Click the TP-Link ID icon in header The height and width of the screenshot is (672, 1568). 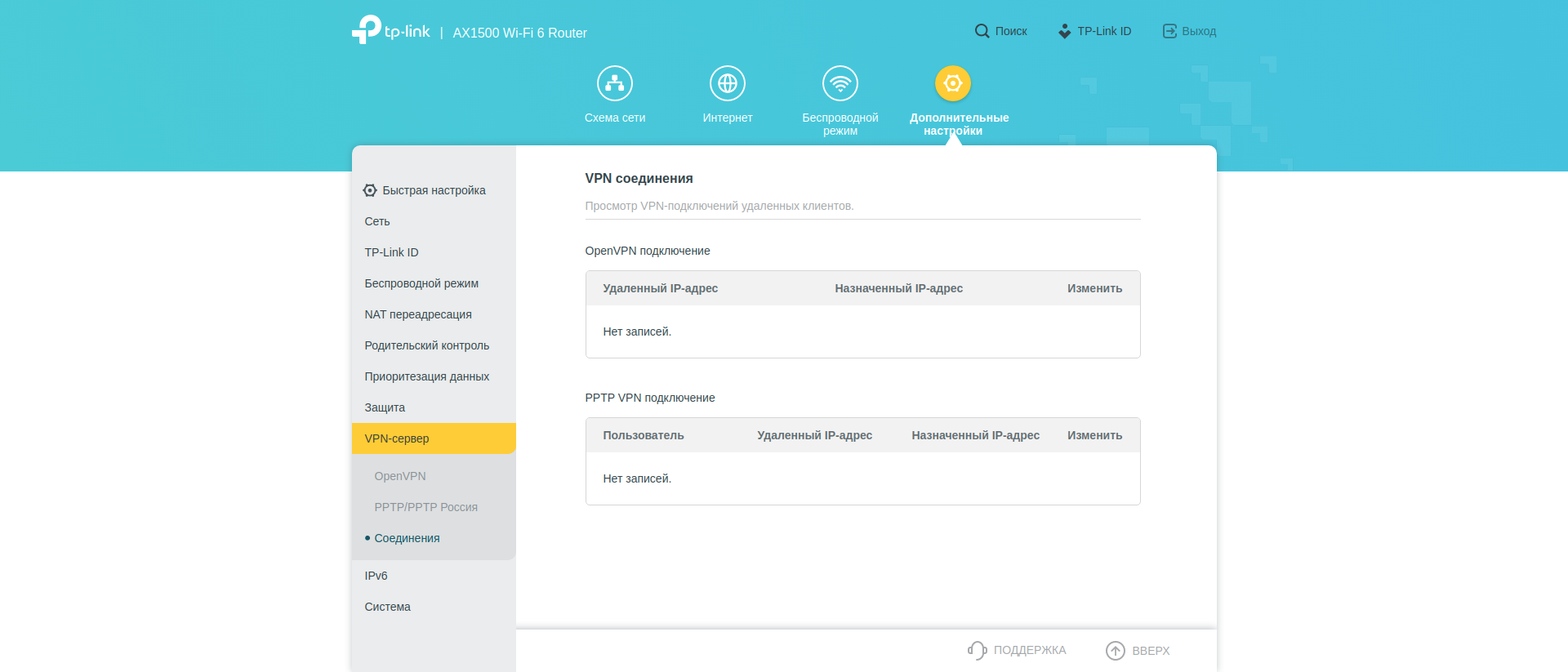(1064, 31)
